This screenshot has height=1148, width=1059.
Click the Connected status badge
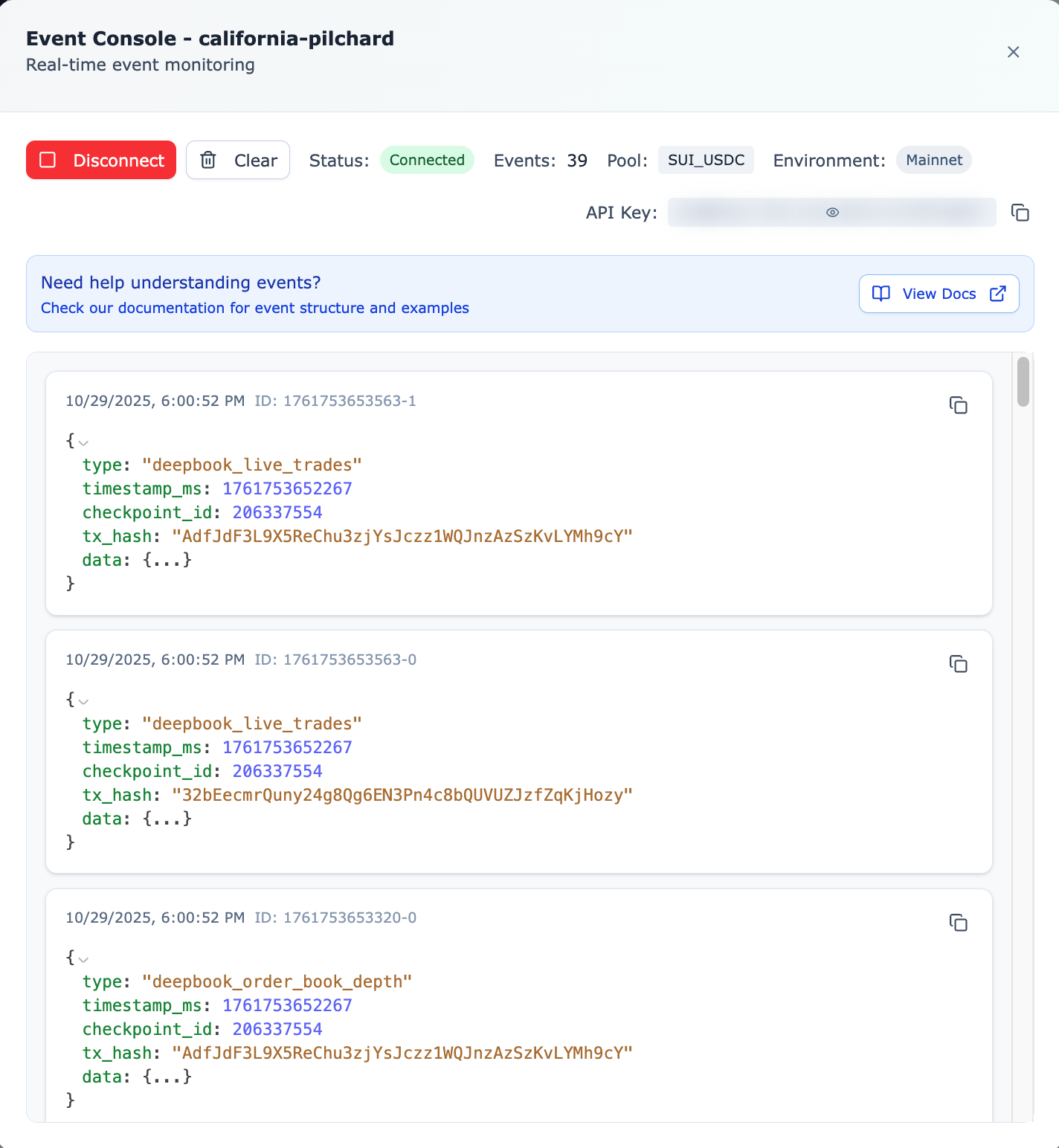coord(427,160)
